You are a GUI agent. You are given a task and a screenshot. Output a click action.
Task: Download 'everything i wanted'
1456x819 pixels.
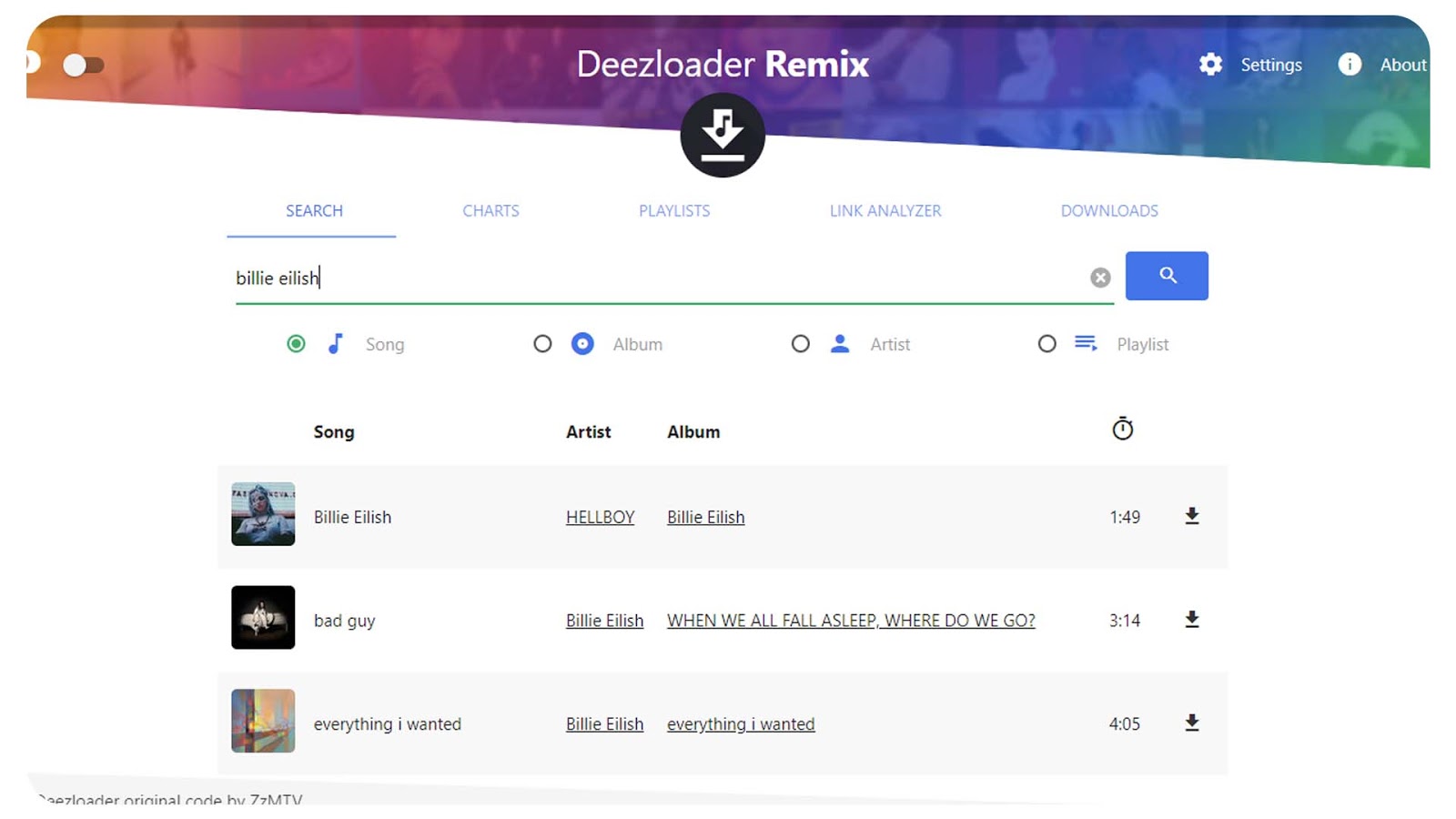(1192, 723)
